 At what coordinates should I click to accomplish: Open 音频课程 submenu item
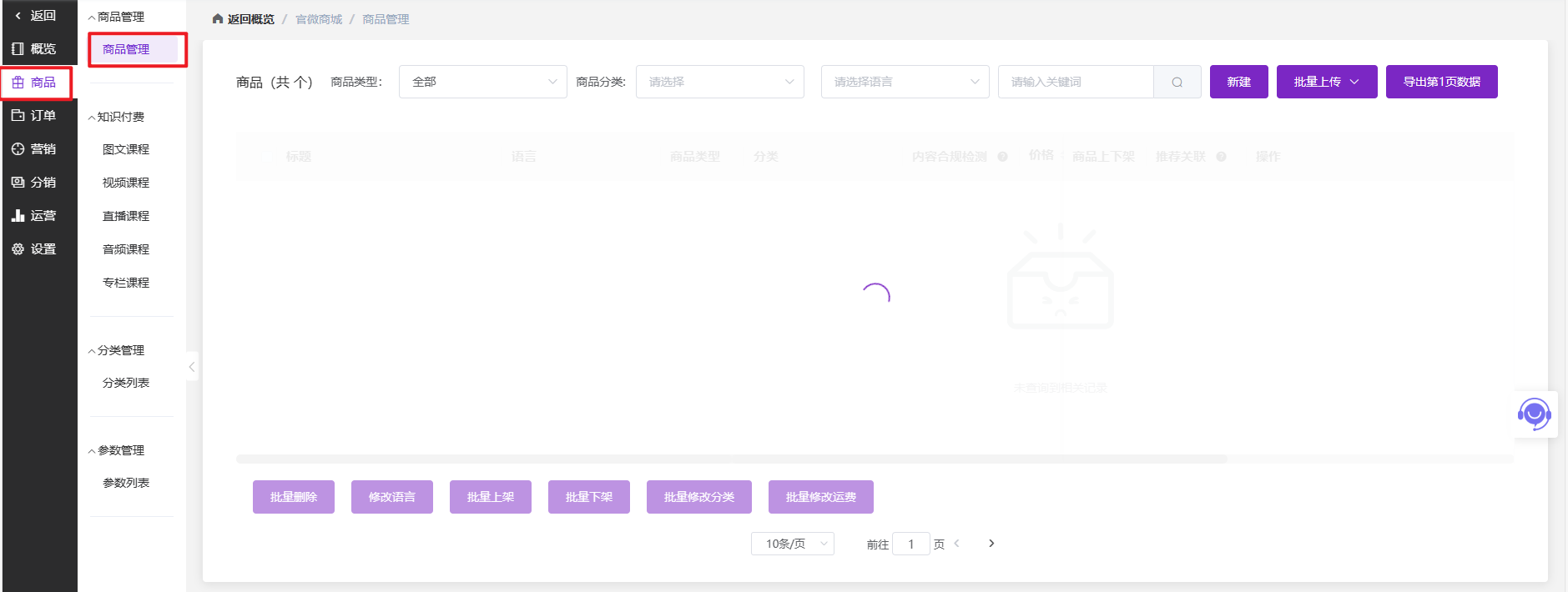(126, 249)
